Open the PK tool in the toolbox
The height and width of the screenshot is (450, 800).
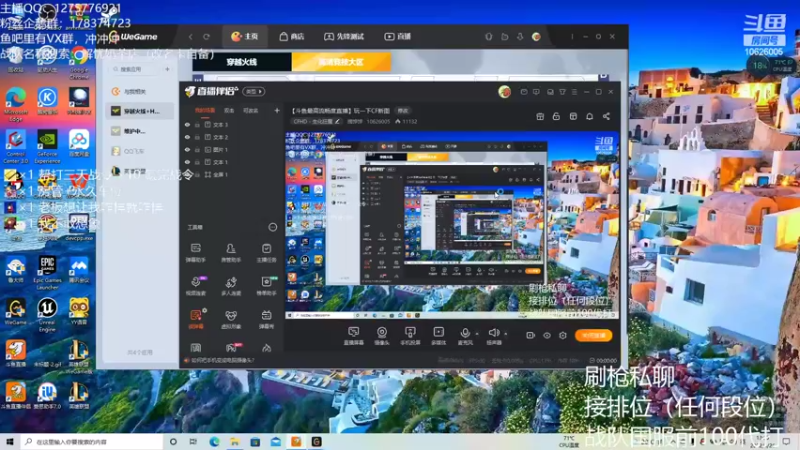232,348
